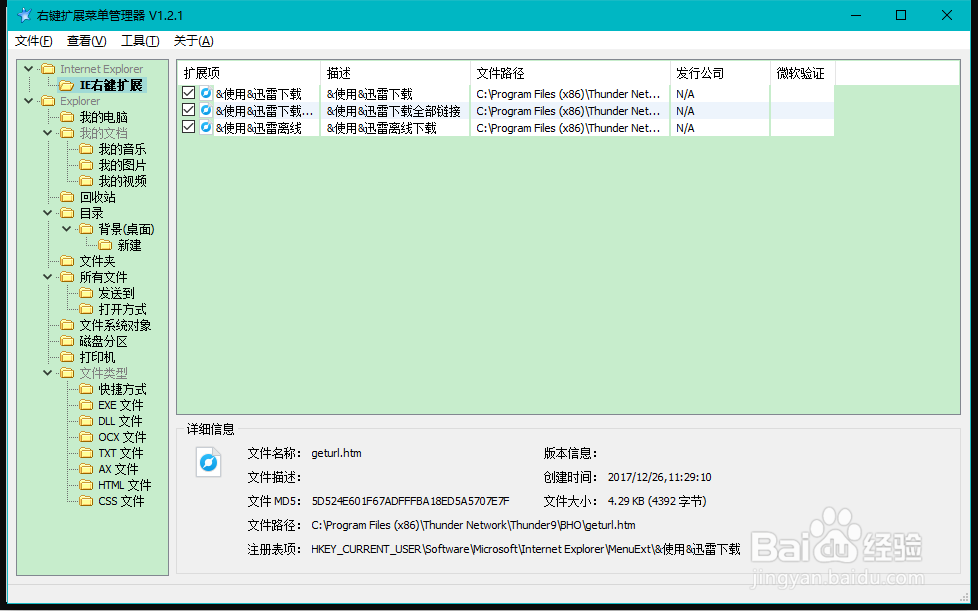Click file size 4.29 KB (4392 字节)
The image size is (978, 611).
(x=657, y=501)
